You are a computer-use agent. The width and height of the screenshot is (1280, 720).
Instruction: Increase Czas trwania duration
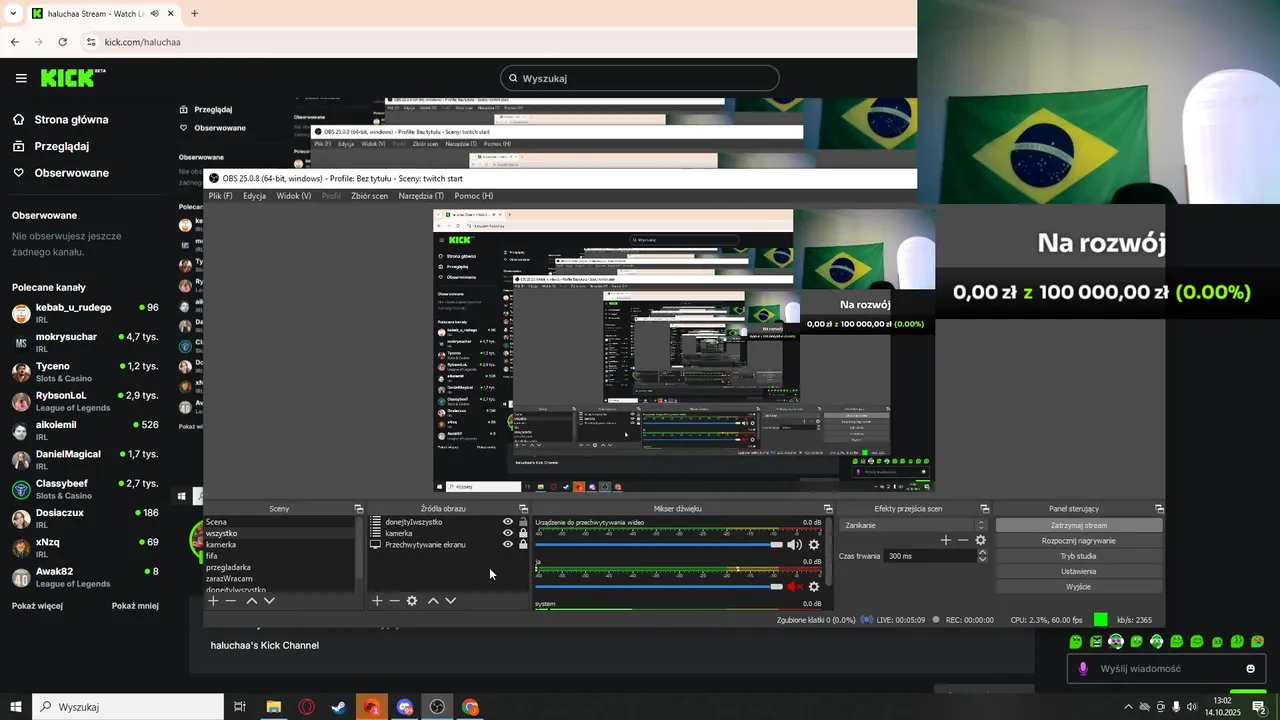tap(982, 552)
